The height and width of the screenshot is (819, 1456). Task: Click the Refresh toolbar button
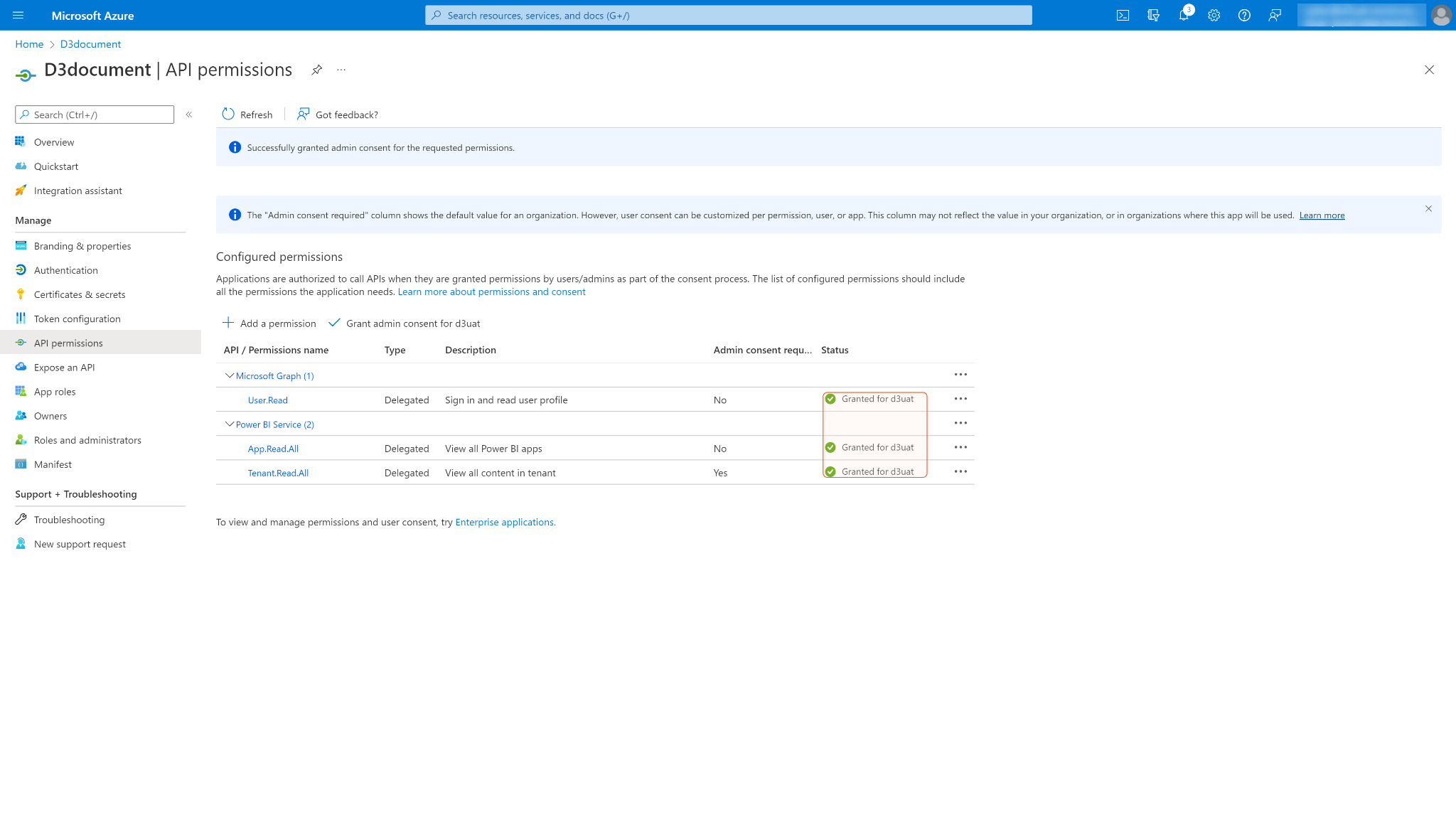pos(247,114)
